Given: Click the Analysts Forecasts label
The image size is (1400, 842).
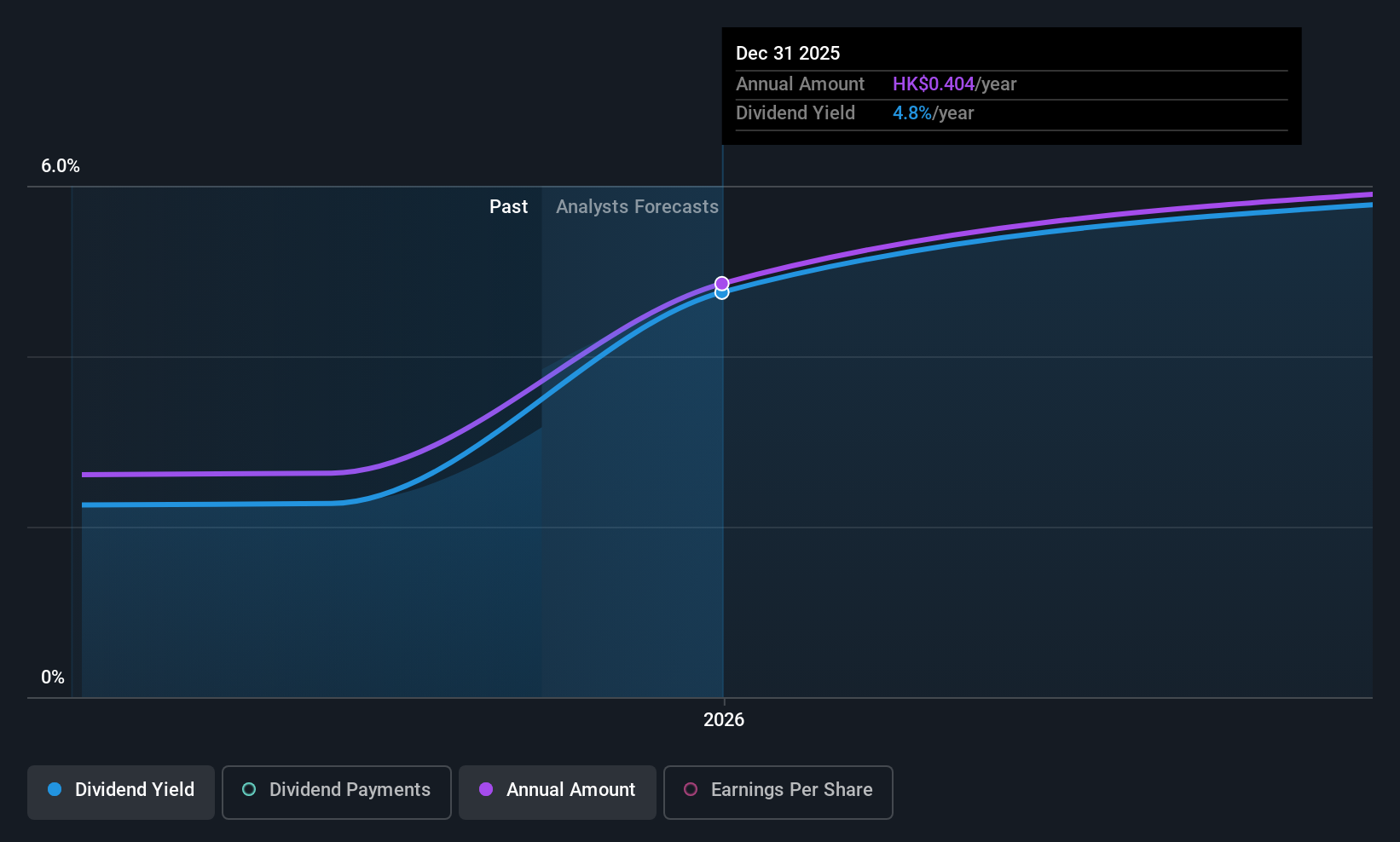Looking at the screenshot, I should [x=637, y=207].
